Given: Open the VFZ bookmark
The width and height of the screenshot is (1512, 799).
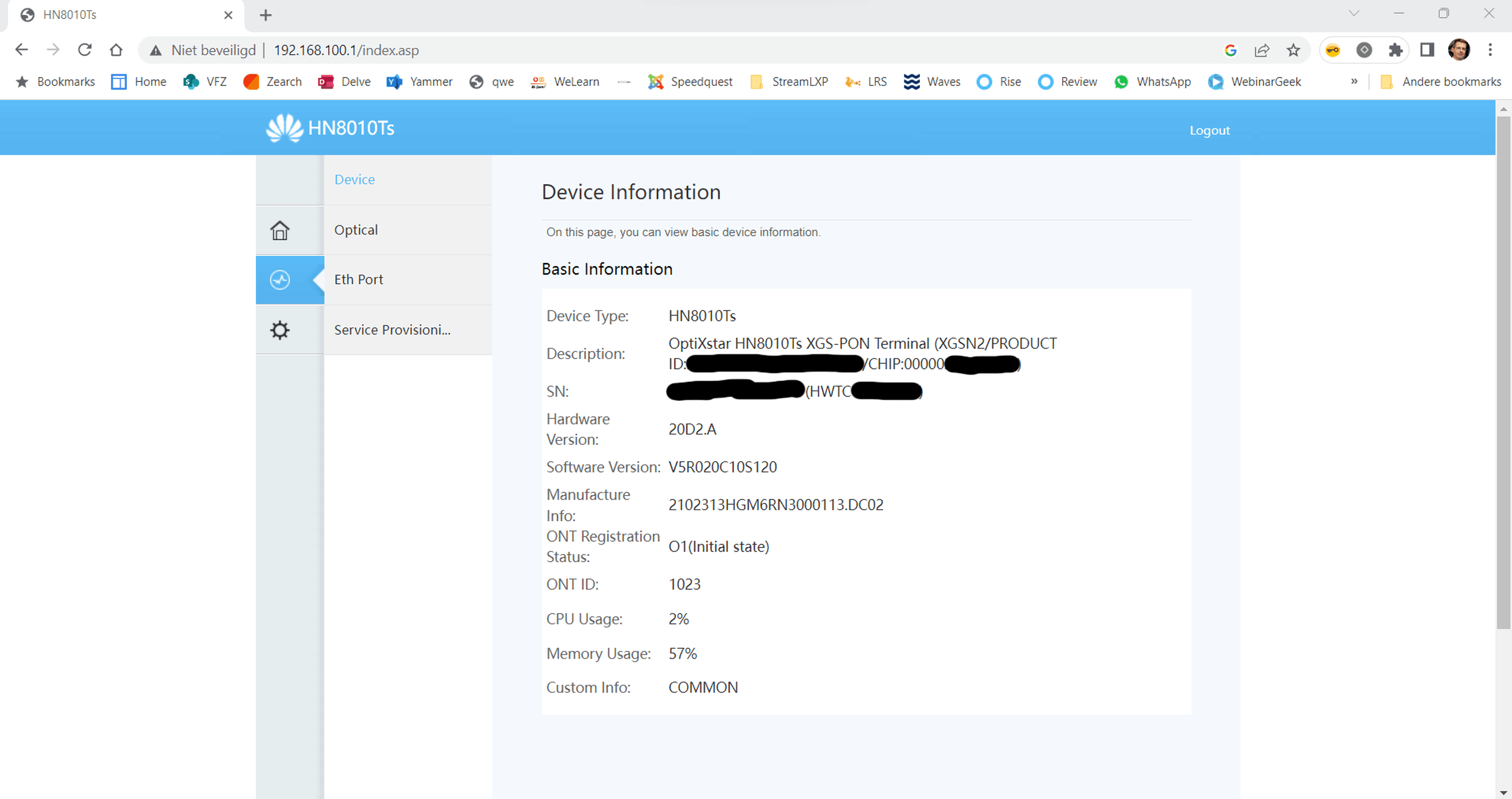Looking at the screenshot, I should coord(205,82).
